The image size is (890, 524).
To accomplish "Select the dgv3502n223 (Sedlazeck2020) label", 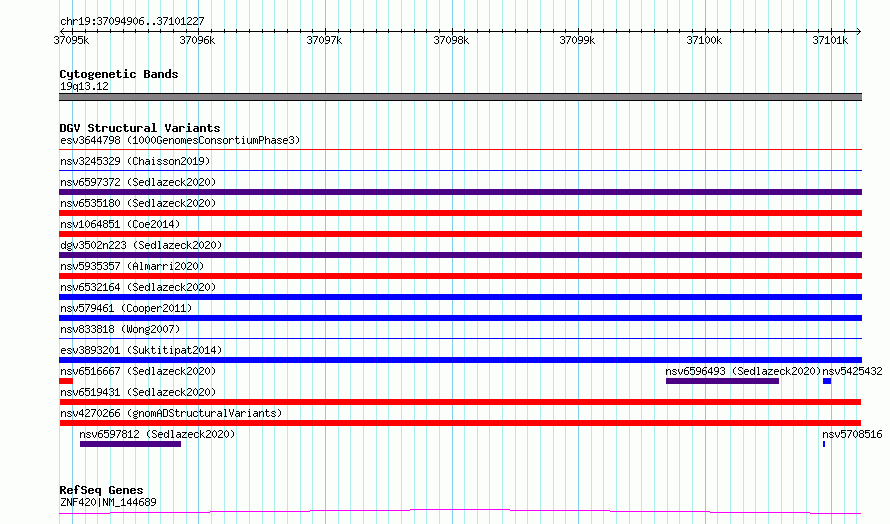I will click(x=141, y=245).
